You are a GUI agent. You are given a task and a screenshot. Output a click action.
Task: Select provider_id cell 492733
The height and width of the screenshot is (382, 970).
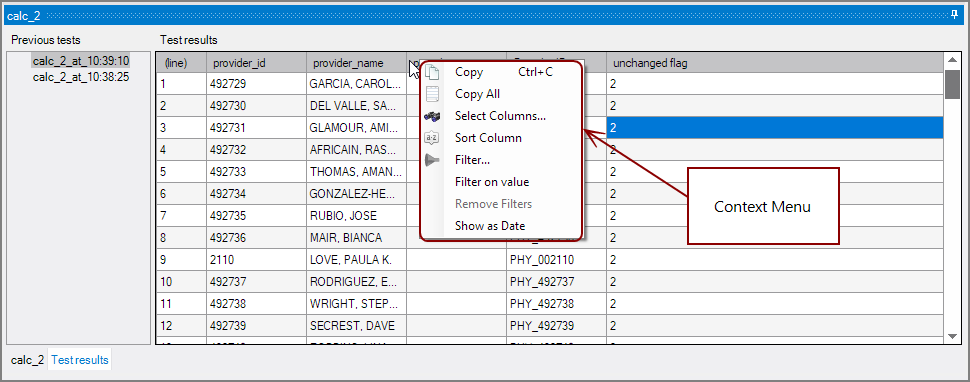[257, 172]
